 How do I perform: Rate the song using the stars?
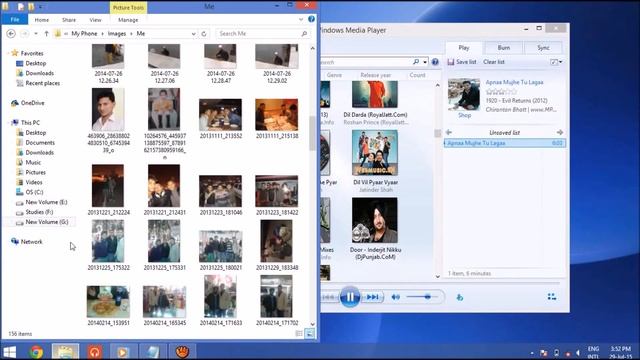(501, 92)
